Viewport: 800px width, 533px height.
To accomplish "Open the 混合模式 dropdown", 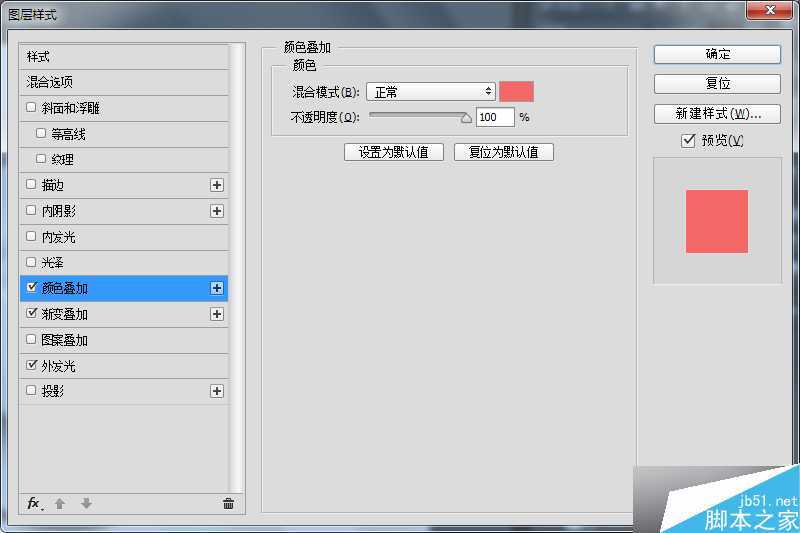I will (x=431, y=92).
